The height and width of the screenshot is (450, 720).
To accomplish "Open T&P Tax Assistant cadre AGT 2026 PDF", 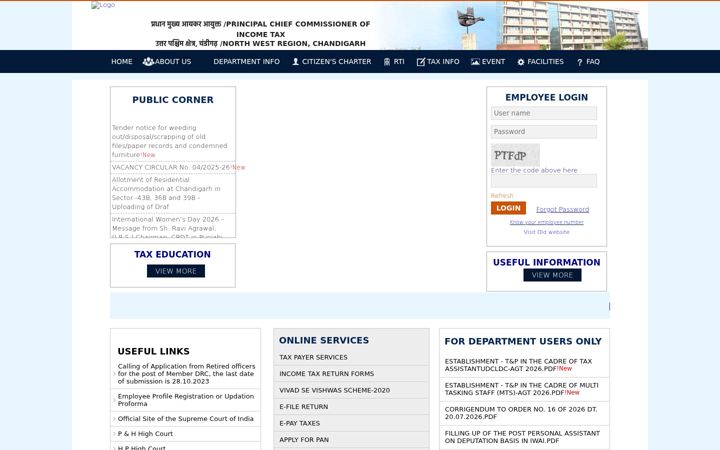I will pos(518,365).
